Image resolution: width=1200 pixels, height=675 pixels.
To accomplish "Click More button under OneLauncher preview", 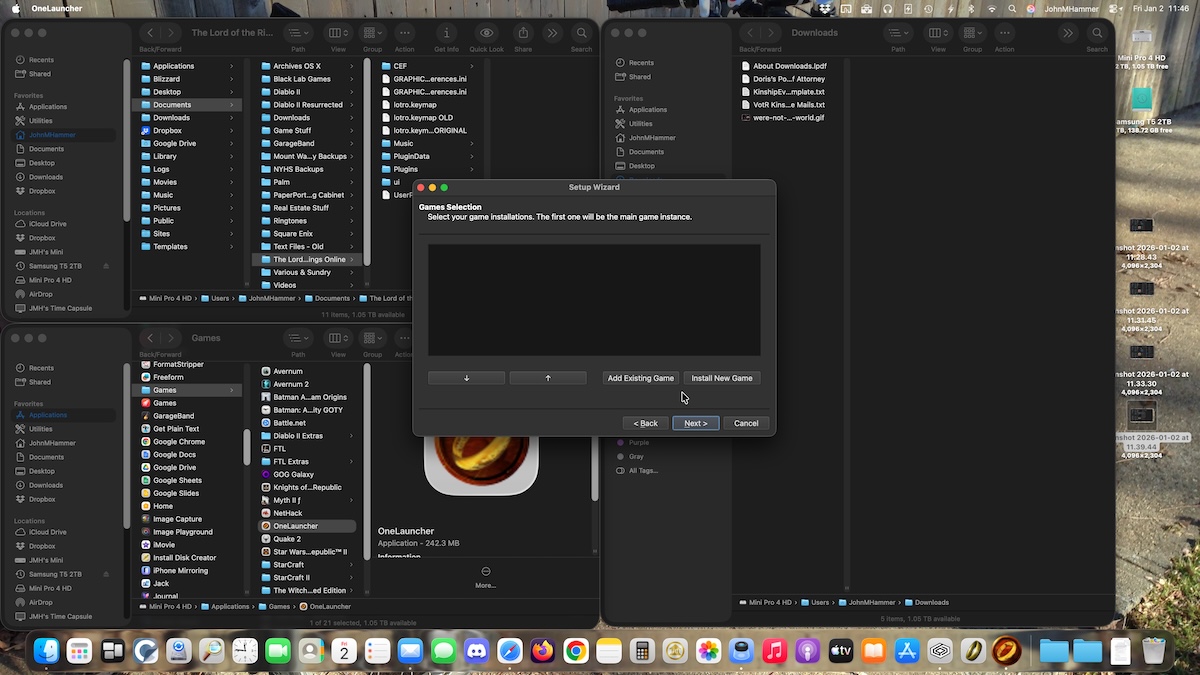I will pyautogui.click(x=485, y=577).
